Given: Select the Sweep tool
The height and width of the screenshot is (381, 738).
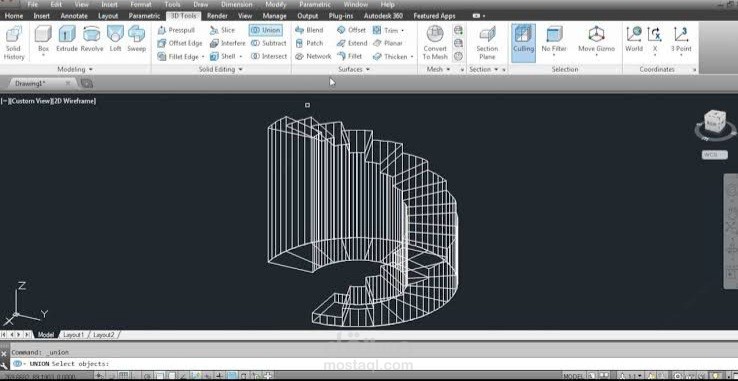Looking at the screenshot, I should click(x=136, y=39).
